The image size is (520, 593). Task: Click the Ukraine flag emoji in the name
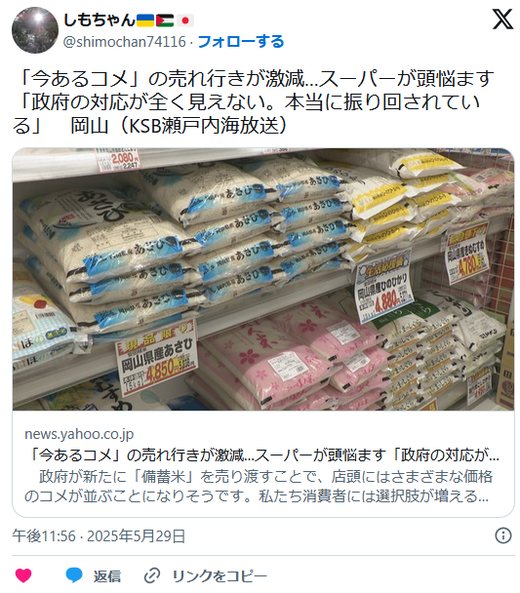point(145,20)
